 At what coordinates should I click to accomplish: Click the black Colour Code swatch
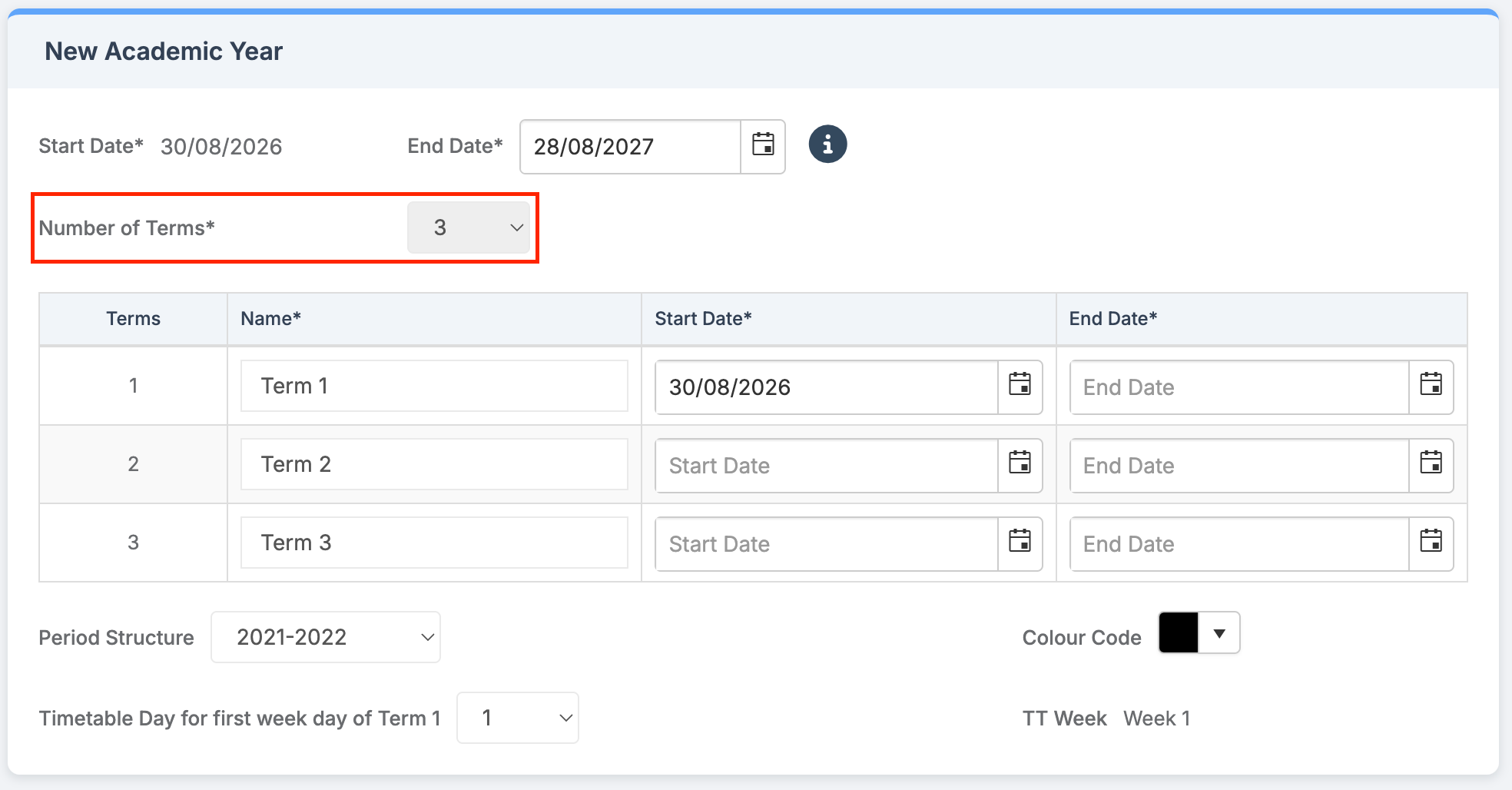click(1179, 633)
